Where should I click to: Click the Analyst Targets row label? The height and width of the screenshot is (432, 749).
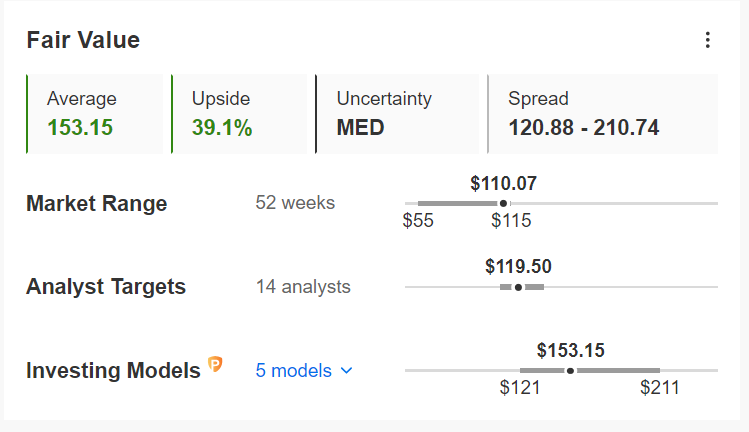click(x=106, y=287)
